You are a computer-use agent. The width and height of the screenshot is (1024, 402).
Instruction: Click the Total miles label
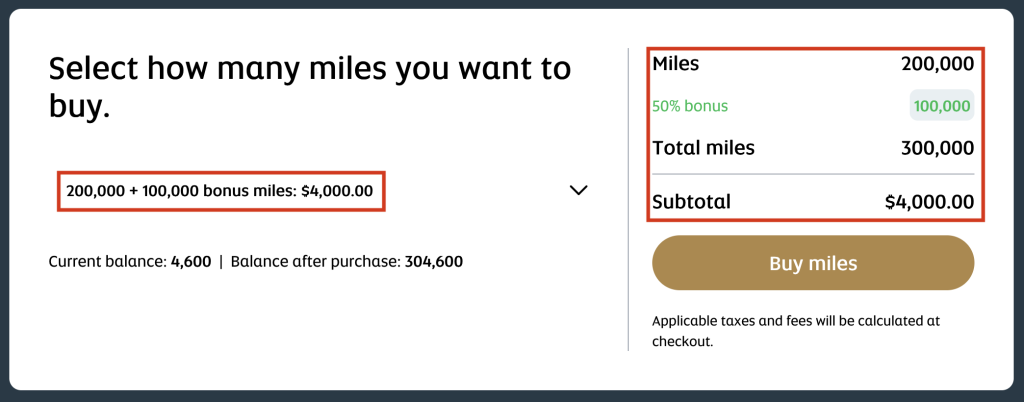click(703, 148)
